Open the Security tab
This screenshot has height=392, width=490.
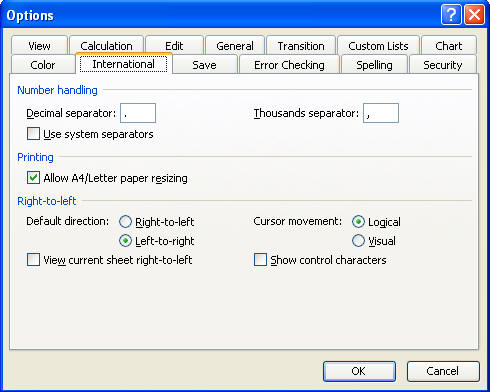(443, 65)
